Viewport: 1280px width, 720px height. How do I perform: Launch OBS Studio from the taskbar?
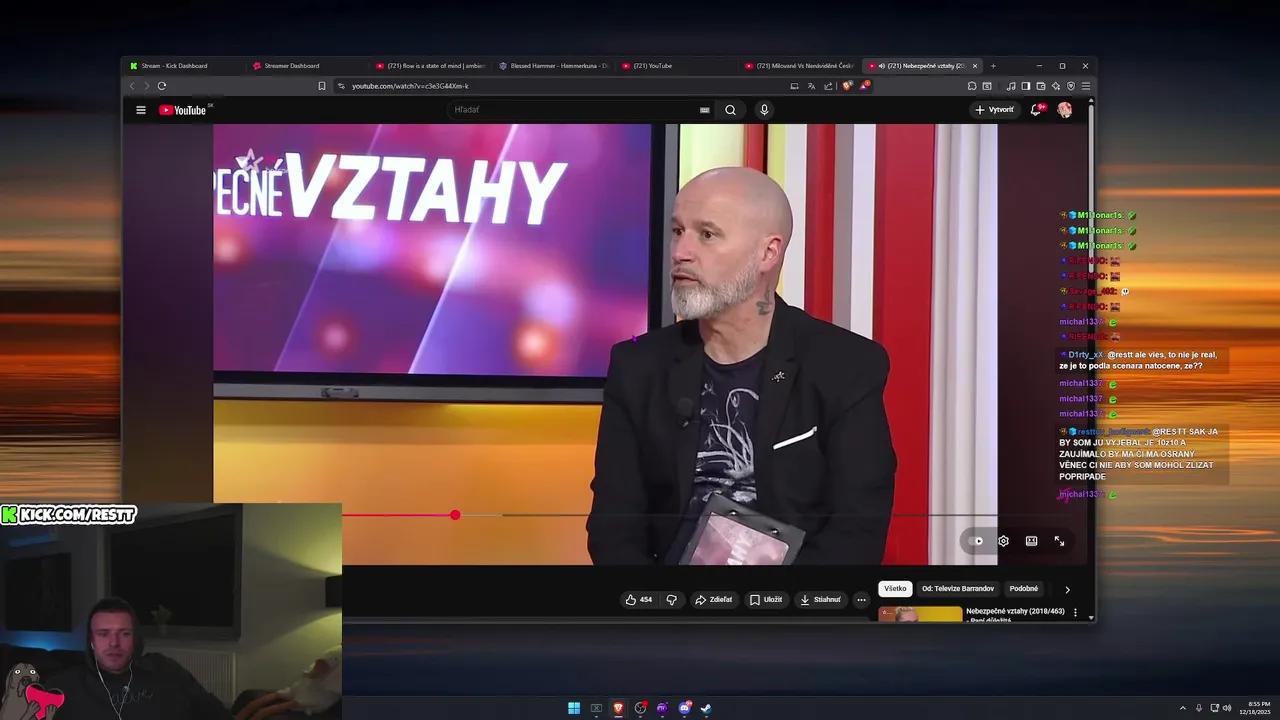pos(640,707)
